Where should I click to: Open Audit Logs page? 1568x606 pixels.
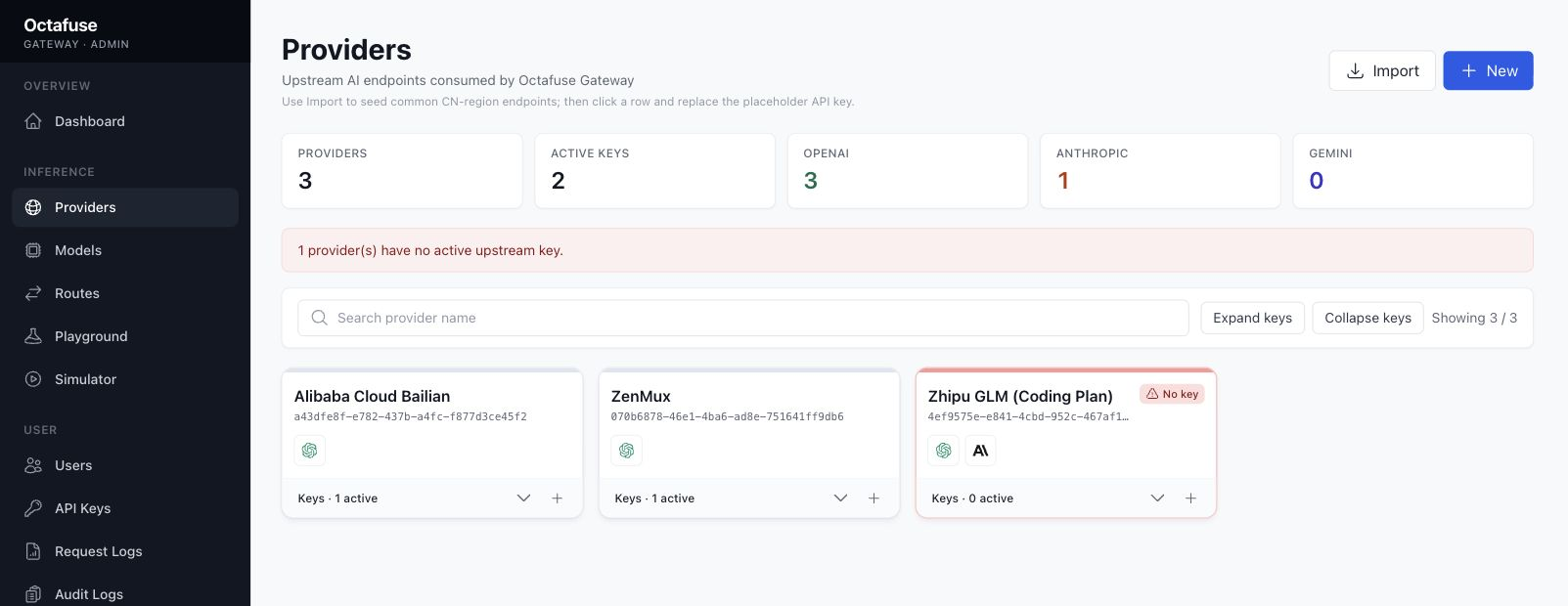[x=125, y=592]
